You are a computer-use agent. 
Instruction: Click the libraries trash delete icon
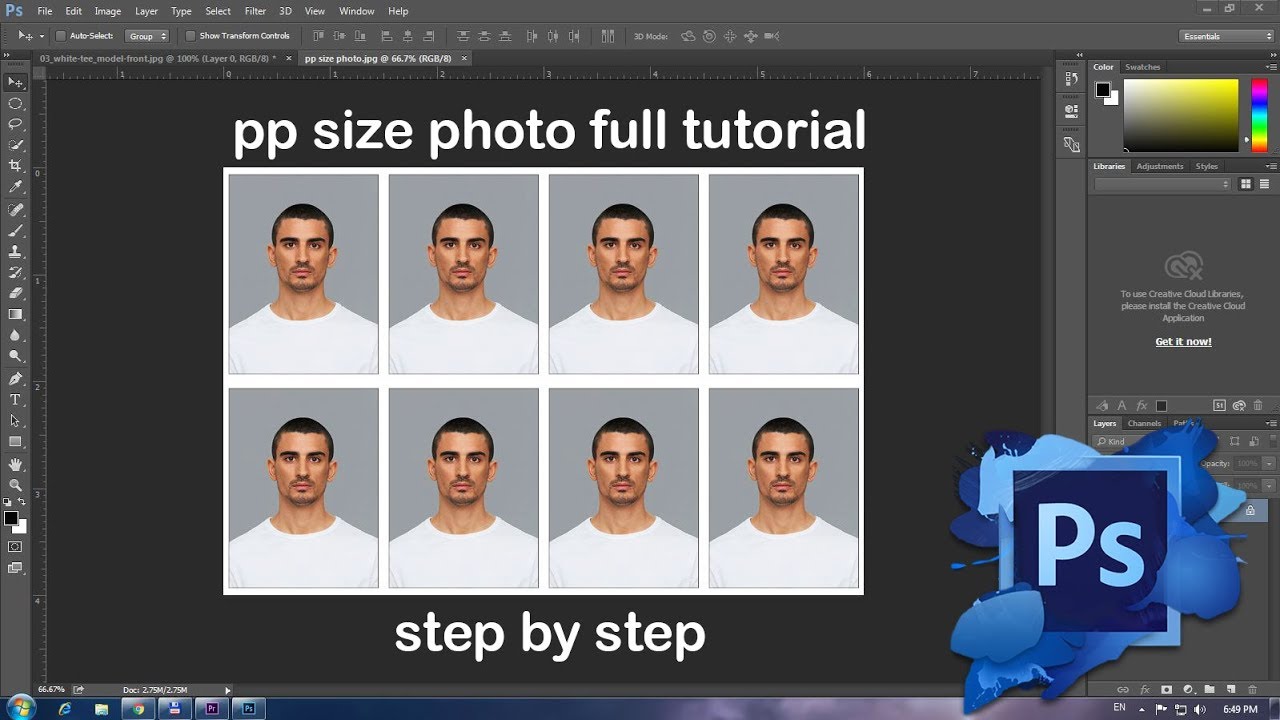point(1258,405)
